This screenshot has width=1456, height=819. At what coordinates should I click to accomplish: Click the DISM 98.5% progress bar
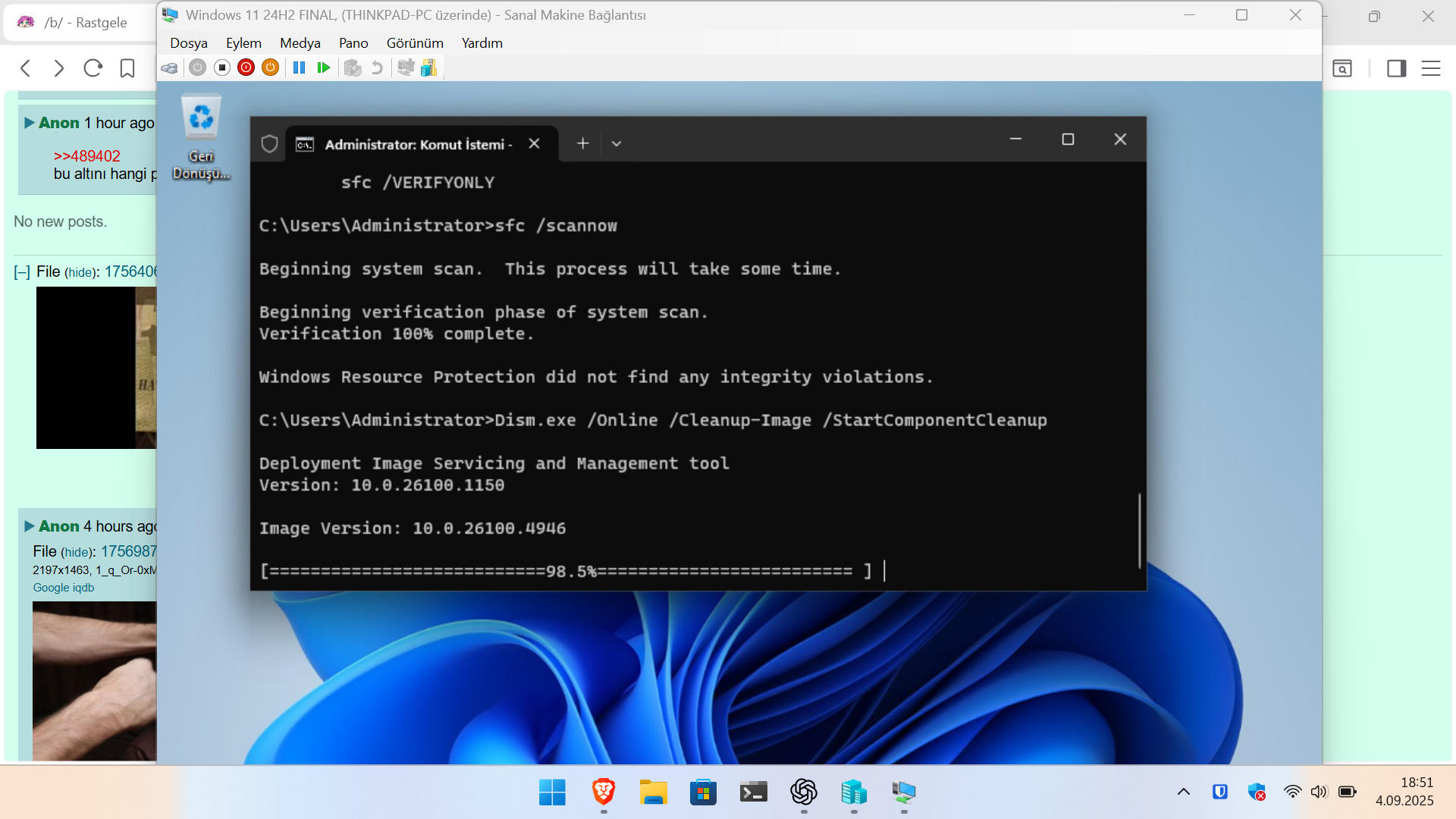pyautogui.click(x=566, y=571)
